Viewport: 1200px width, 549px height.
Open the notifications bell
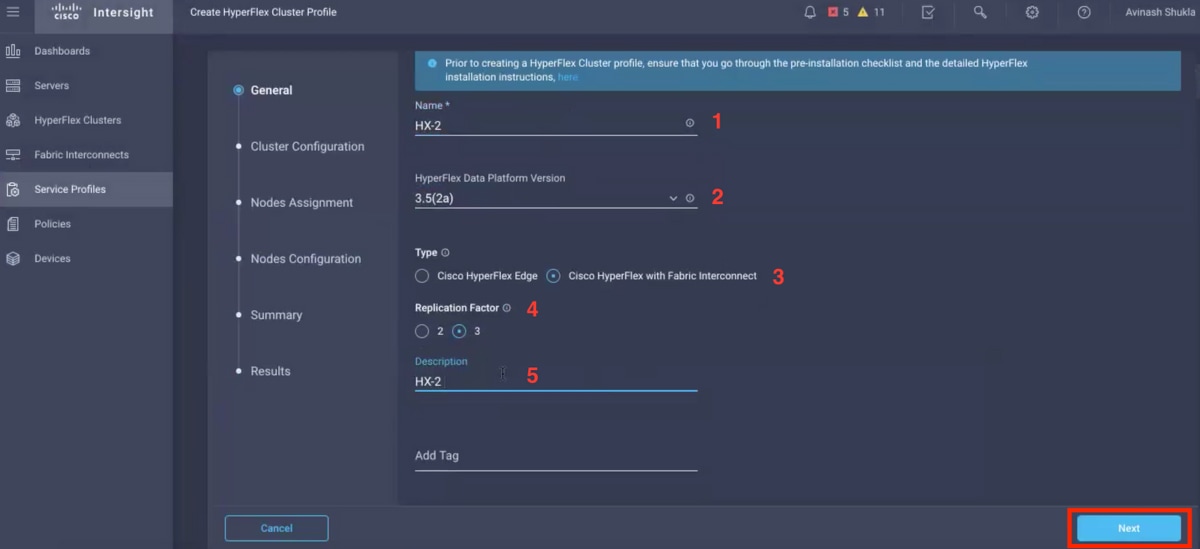(810, 12)
